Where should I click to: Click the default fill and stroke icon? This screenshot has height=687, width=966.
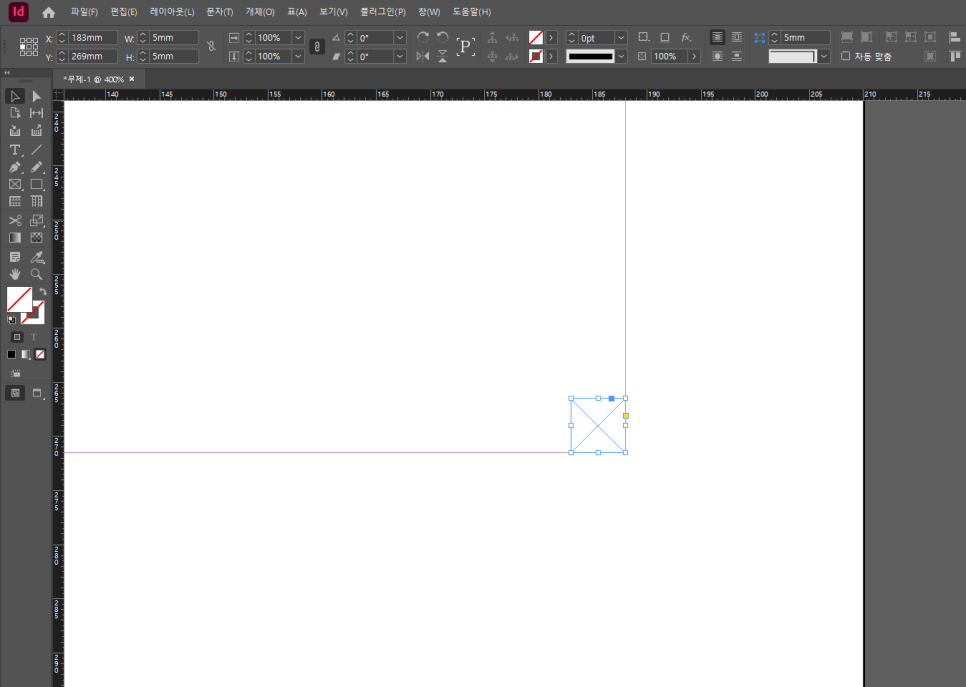(x=11, y=319)
